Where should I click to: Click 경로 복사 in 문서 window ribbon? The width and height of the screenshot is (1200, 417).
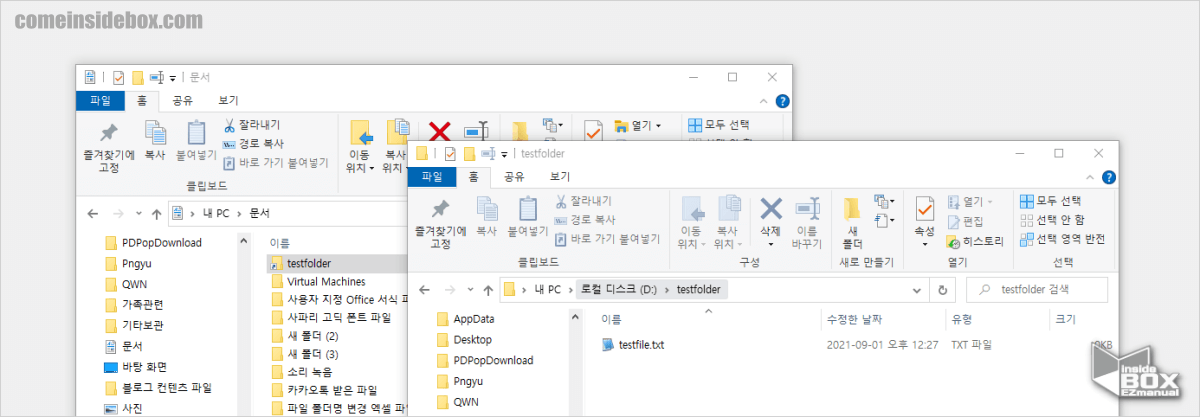[253, 143]
